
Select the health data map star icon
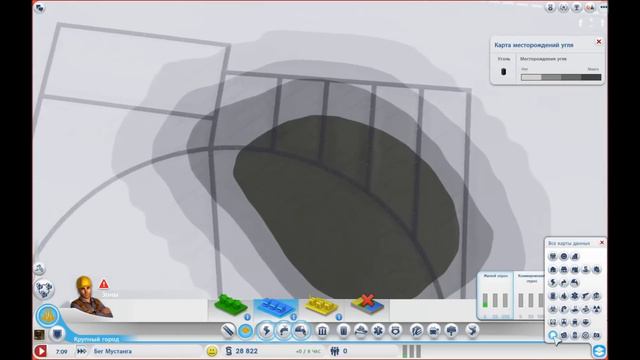575,296
